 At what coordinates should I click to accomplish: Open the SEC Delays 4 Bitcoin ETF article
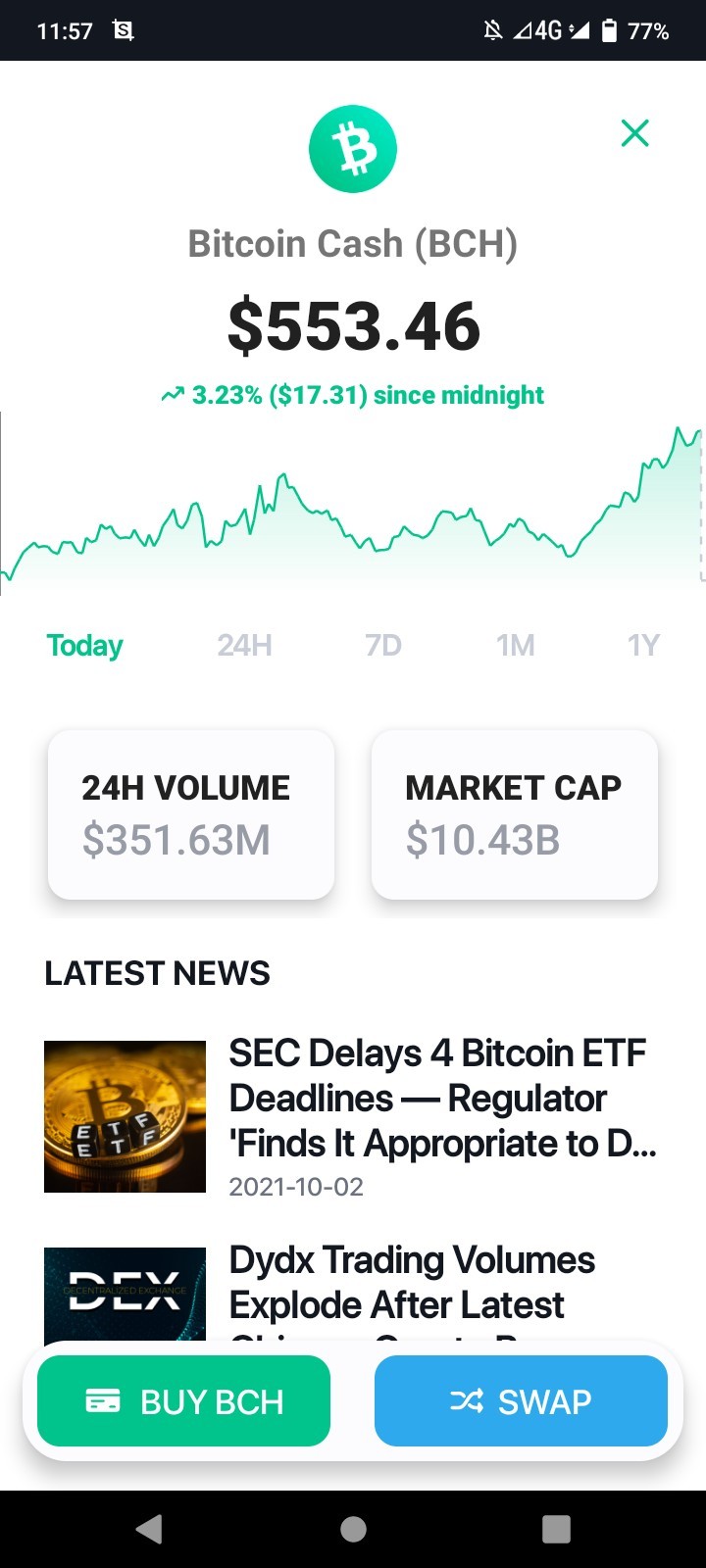pyautogui.click(x=443, y=1099)
